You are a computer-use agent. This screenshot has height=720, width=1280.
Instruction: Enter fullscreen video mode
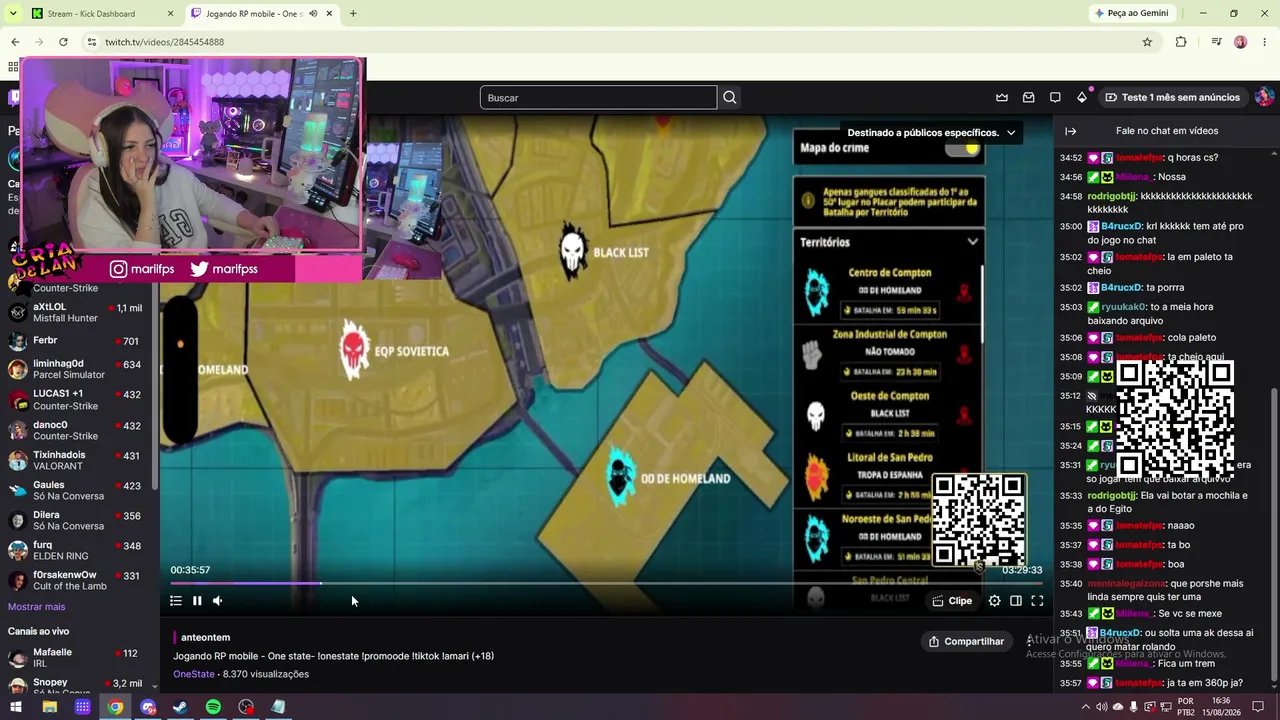1037,601
